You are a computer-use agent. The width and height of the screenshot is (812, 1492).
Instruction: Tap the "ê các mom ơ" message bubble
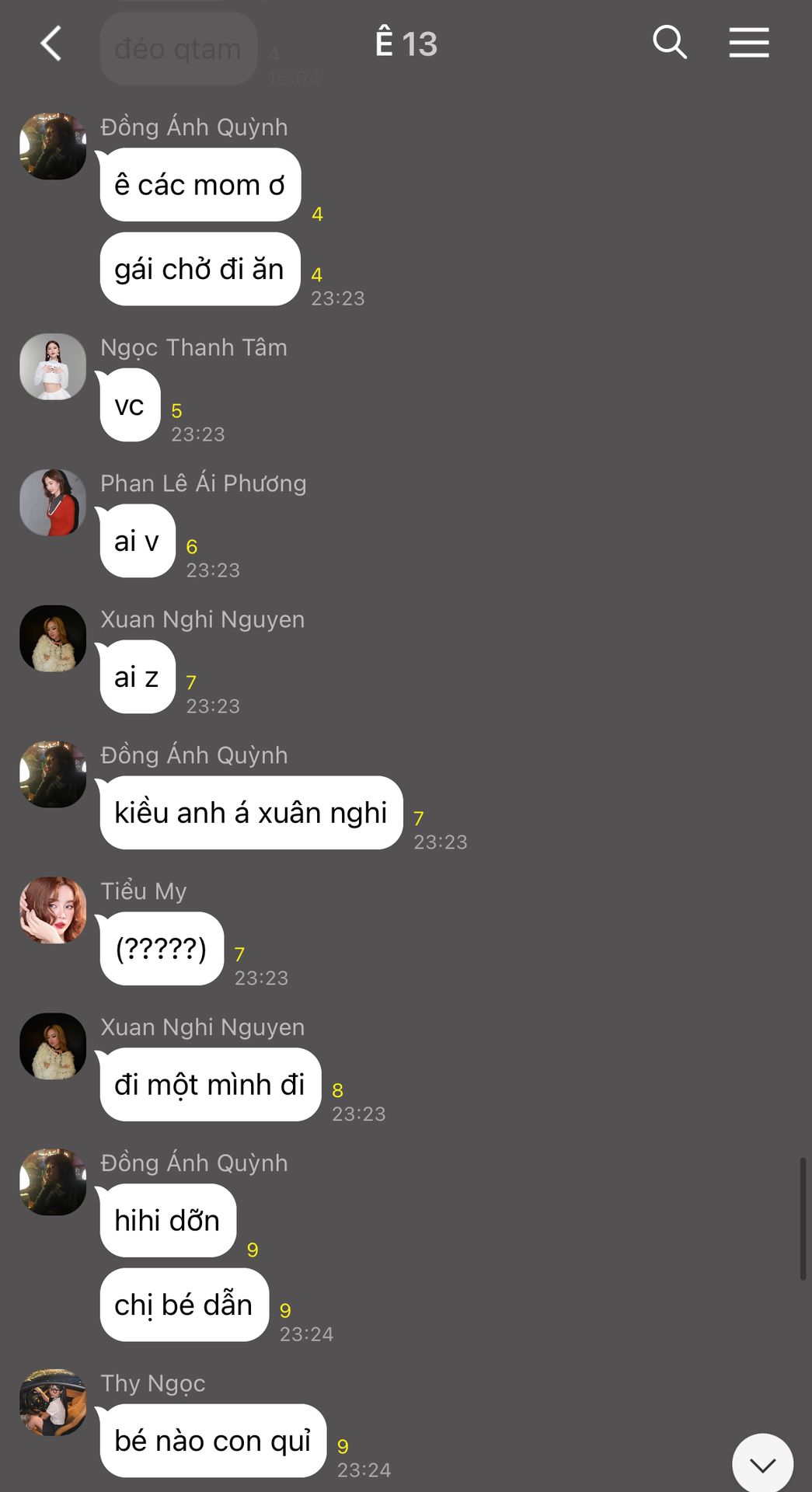point(200,185)
